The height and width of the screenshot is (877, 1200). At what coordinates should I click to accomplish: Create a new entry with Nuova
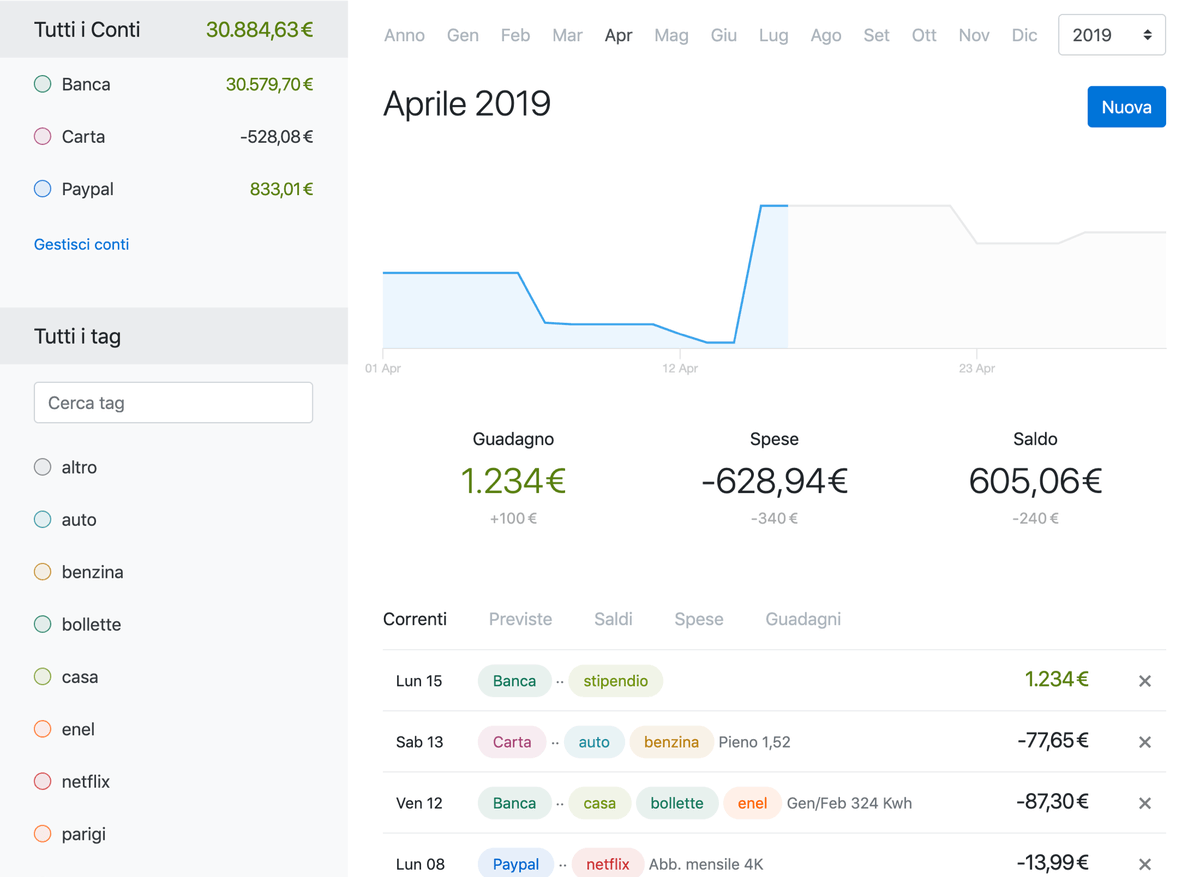coord(1126,107)
